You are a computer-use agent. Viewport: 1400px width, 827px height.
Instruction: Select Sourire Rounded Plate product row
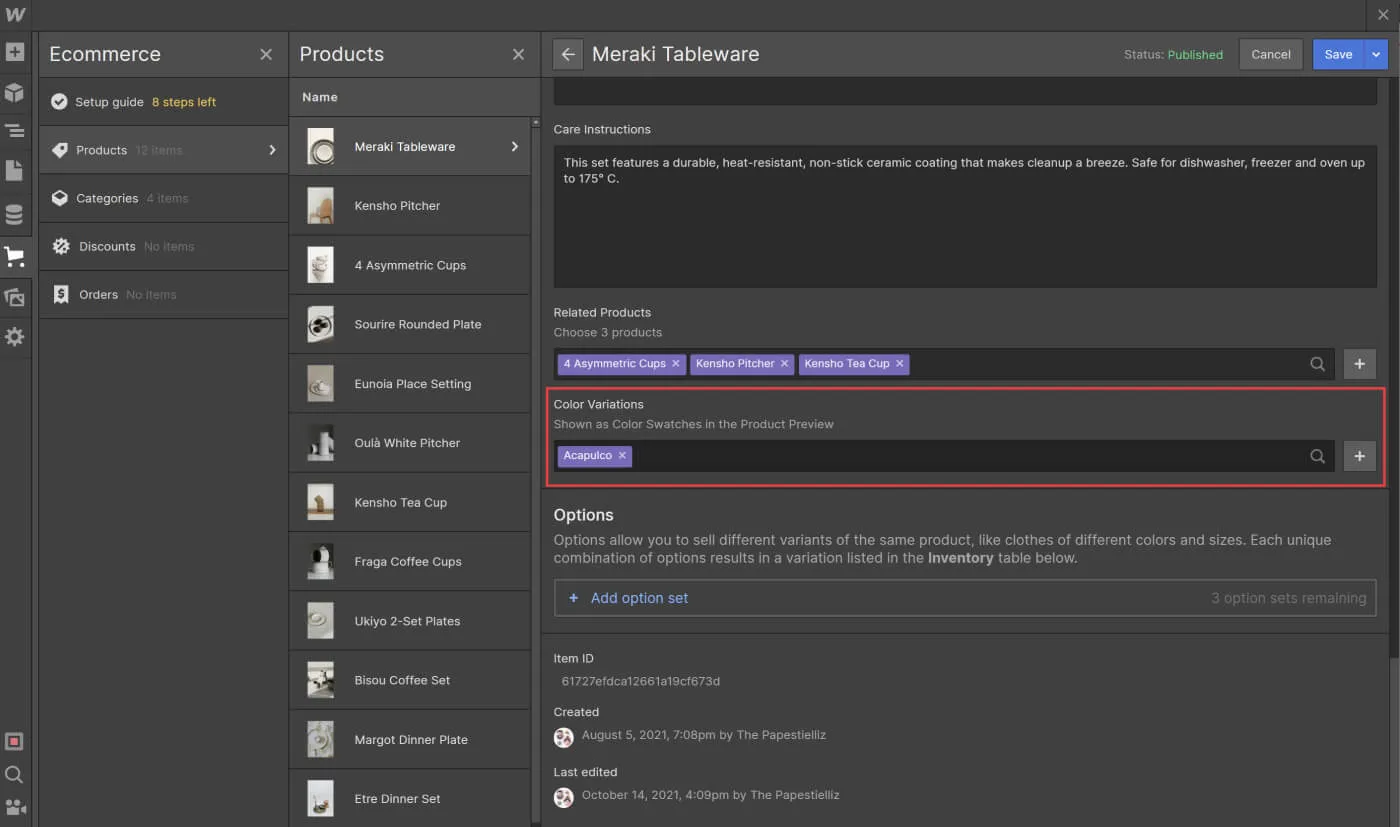click(410, 324)
